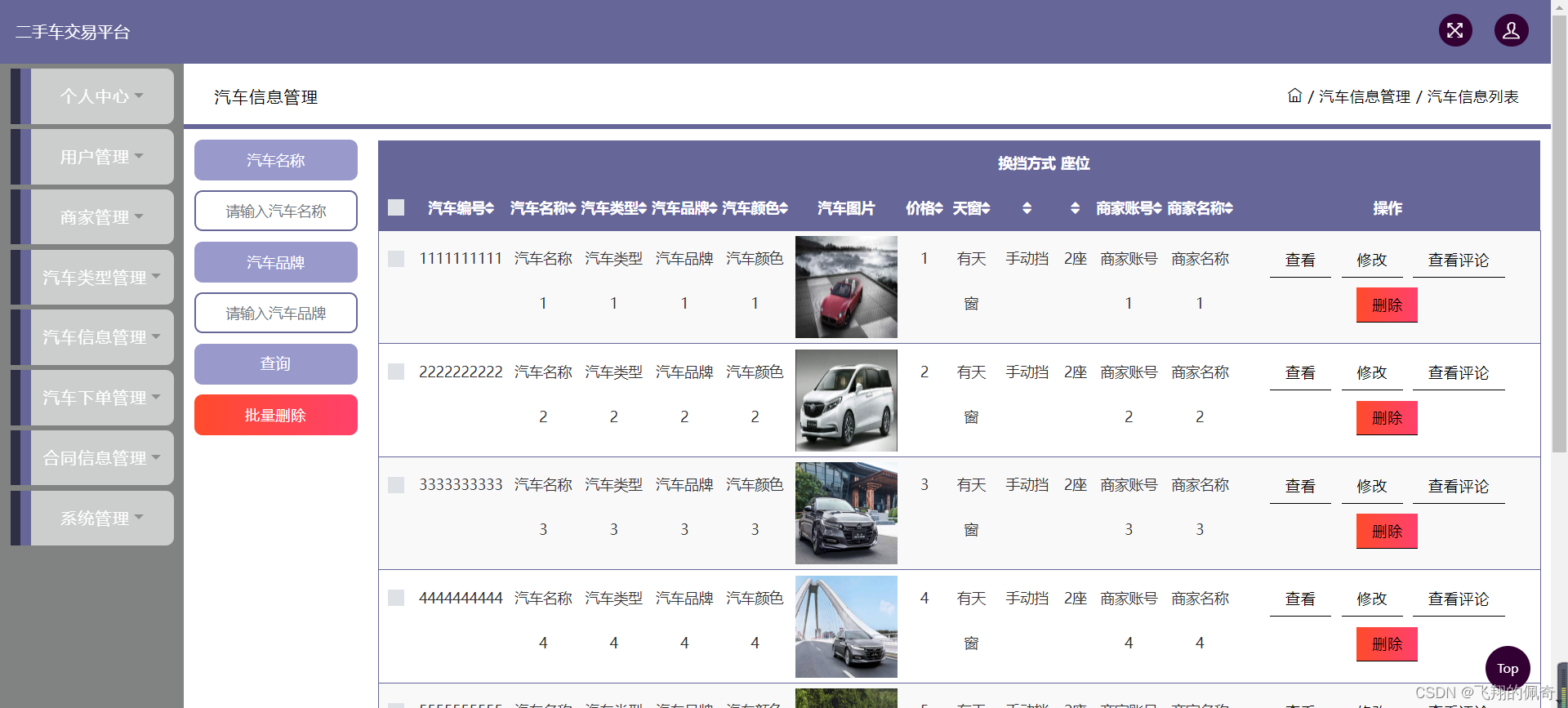Open the red sports car thumbnail

846,287
